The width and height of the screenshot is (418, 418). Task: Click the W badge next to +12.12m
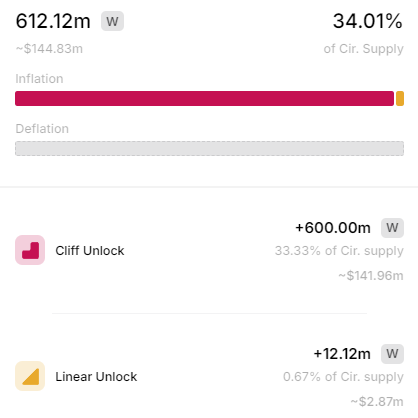pyautogui.click(x=392, y=354)
